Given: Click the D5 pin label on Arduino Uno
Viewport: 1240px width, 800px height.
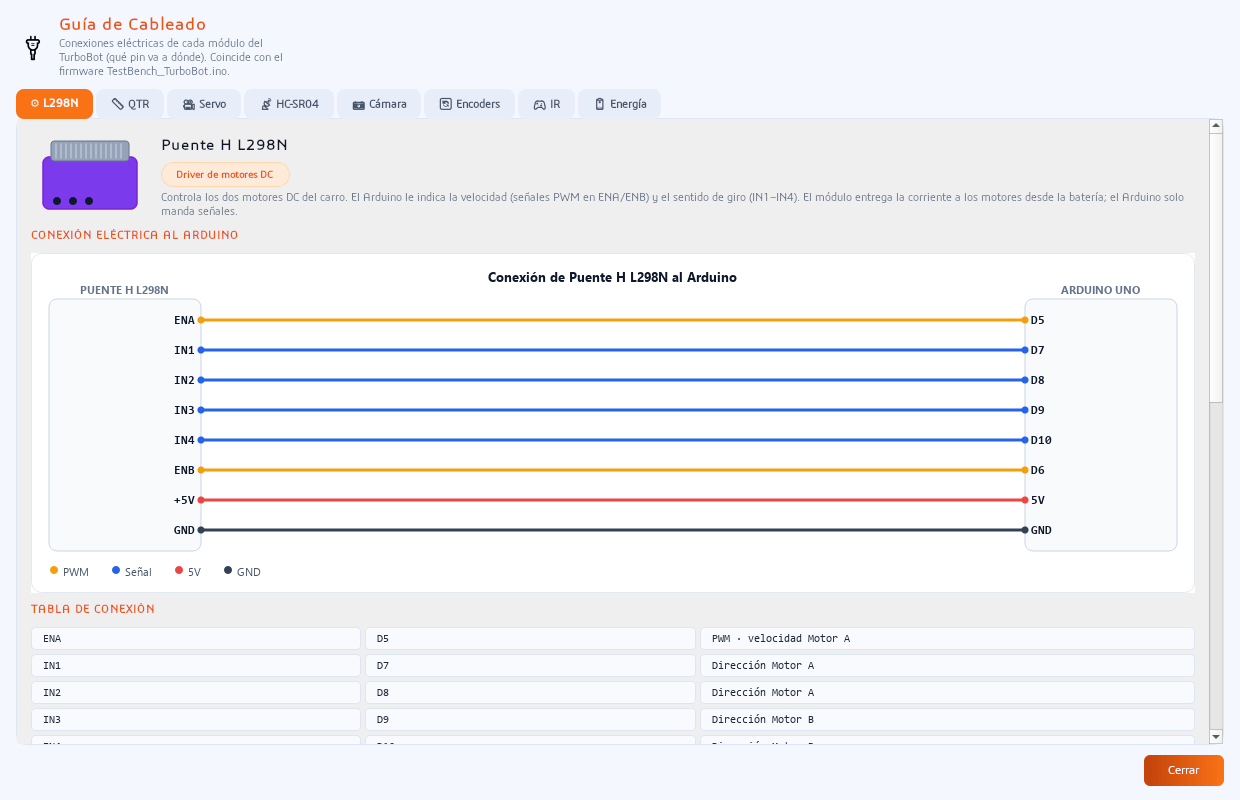Looking at the screenshot, I should [x=1037, y=320].
